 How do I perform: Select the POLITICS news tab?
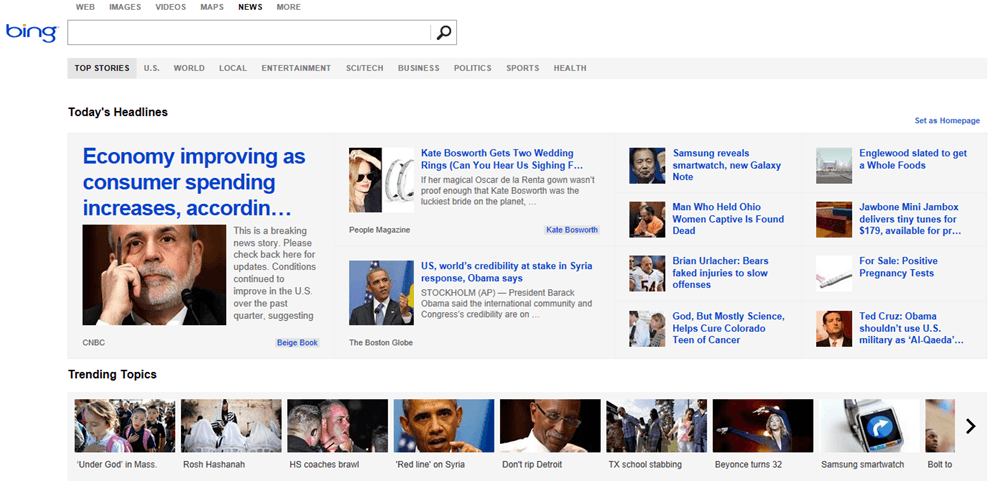tap(472, 68)
